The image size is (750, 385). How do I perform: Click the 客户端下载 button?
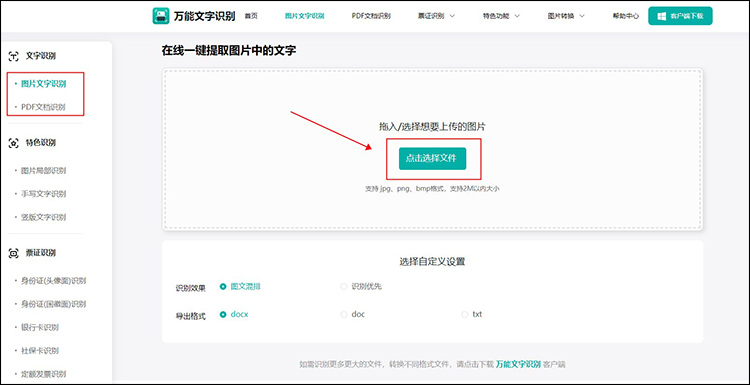coord(680,16)
